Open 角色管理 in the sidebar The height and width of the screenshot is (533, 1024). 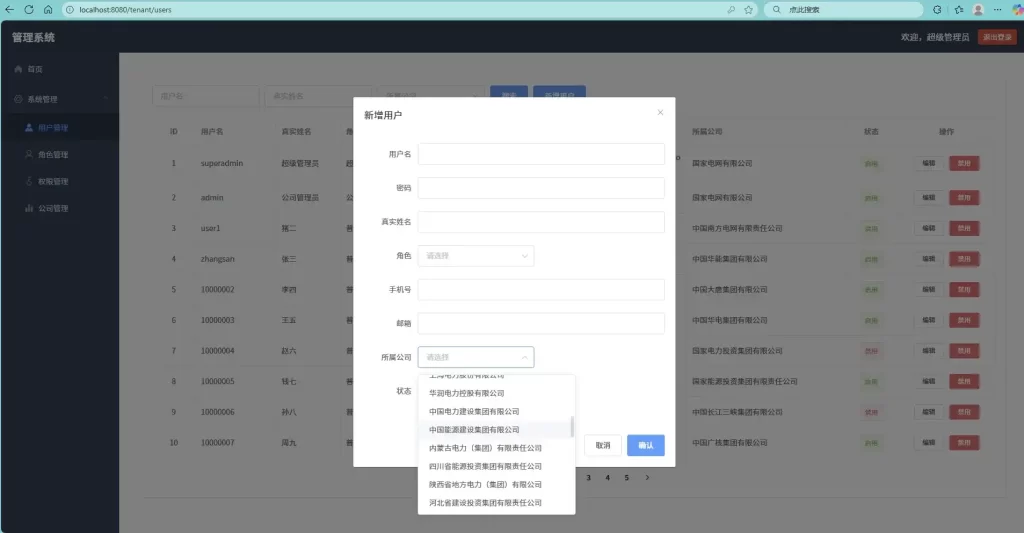53,155
